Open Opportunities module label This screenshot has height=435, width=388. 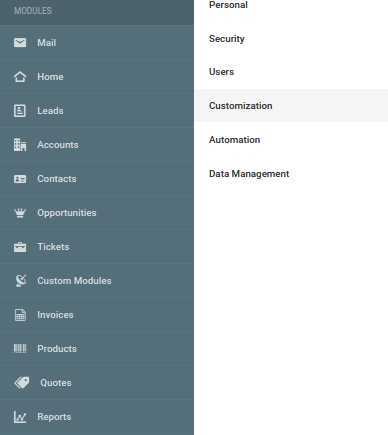[67, 213]
